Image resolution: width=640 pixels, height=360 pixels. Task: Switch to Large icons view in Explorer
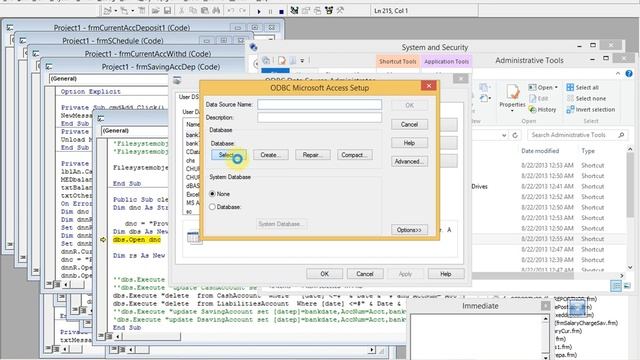627,286
